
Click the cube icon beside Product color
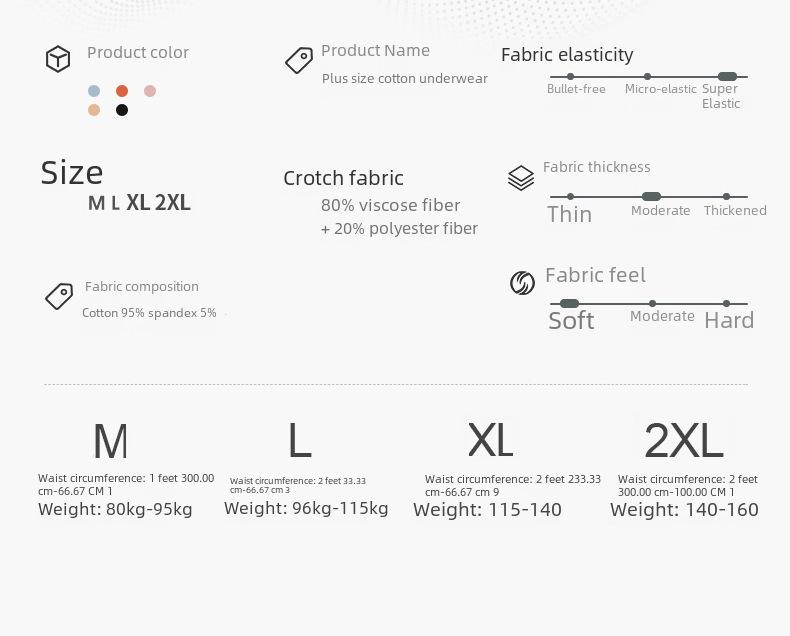58,59
